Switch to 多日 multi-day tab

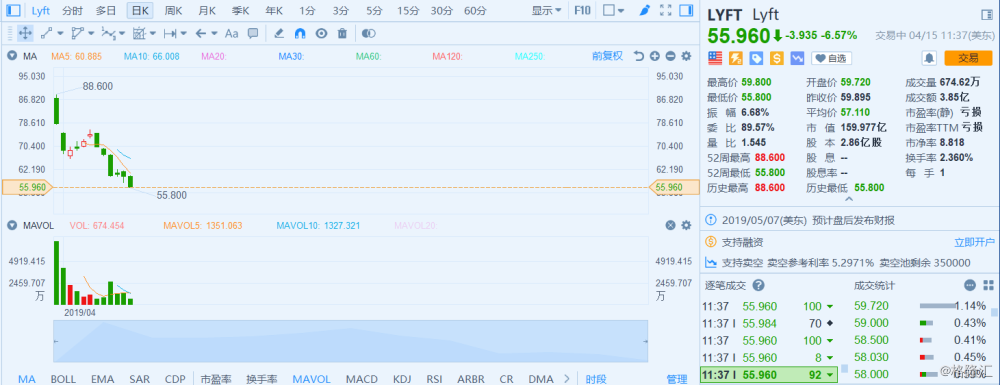click(x=106, y=10)
